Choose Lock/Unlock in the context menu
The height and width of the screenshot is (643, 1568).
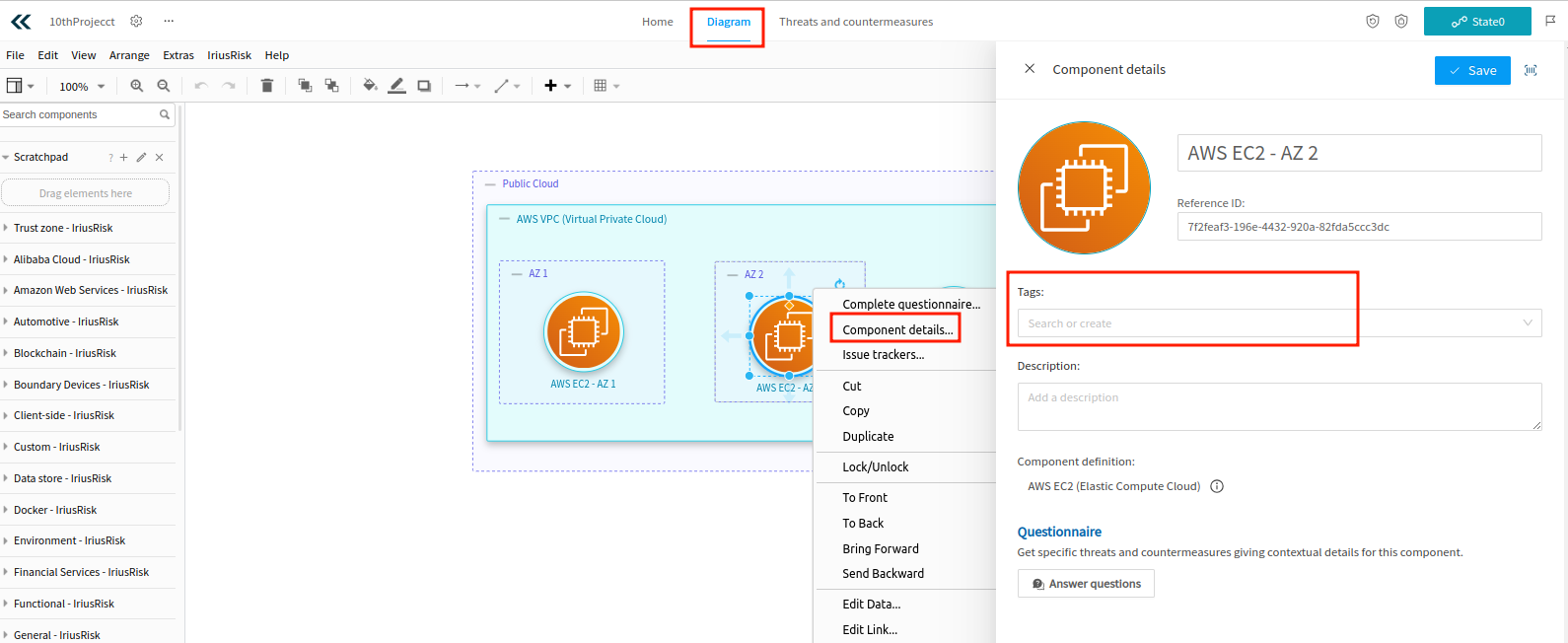pyautogui.click(x=875, y=466)
